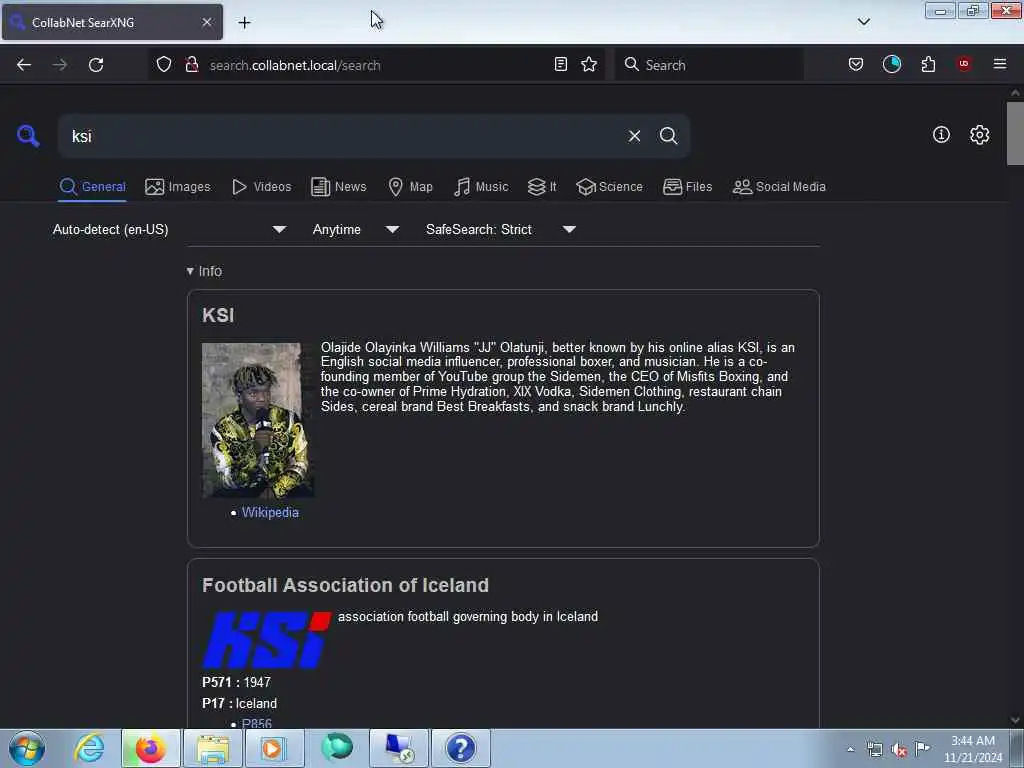Switch to the It category
The width and height of the screenshot is (1024, 768).
(542, 187)
